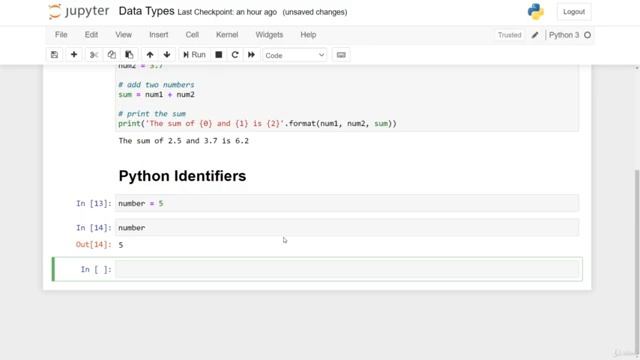Screen dimensions: 640x360
Task: Click the kernel idle circle indicator
Action: point(587,35)
